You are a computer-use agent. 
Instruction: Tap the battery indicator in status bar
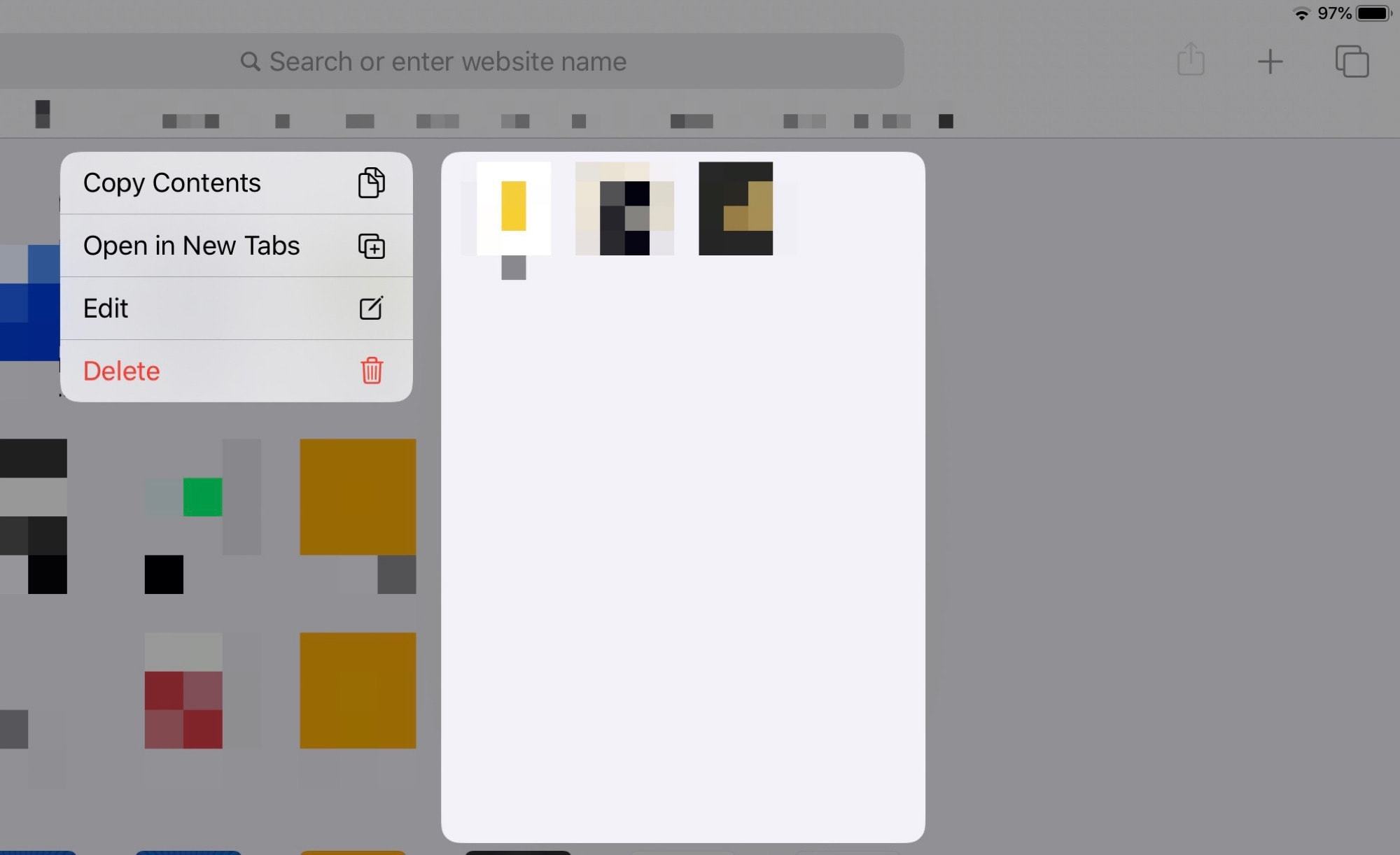(x=1373, y=13)
